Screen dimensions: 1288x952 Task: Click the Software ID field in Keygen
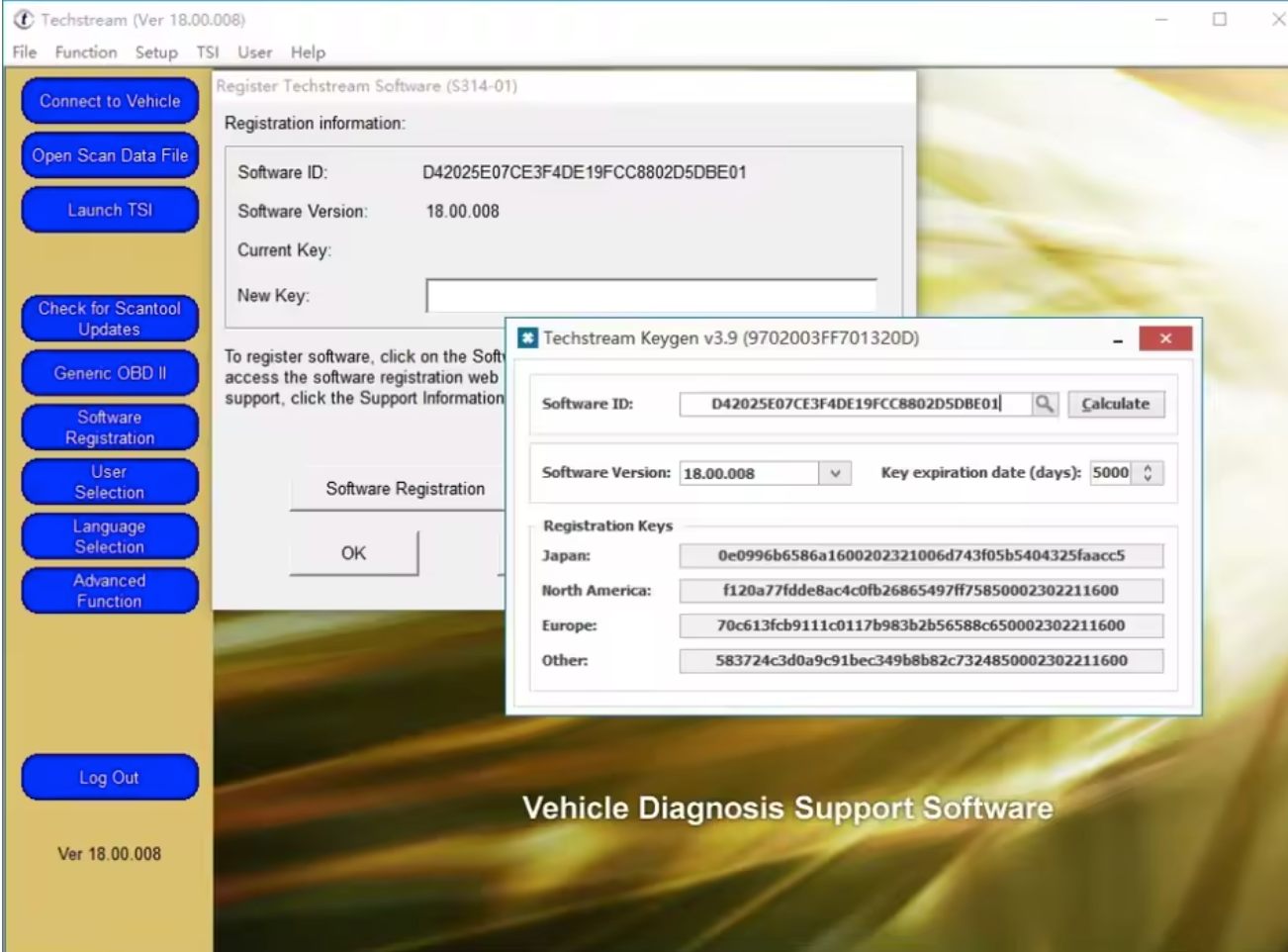pos(855,404)
